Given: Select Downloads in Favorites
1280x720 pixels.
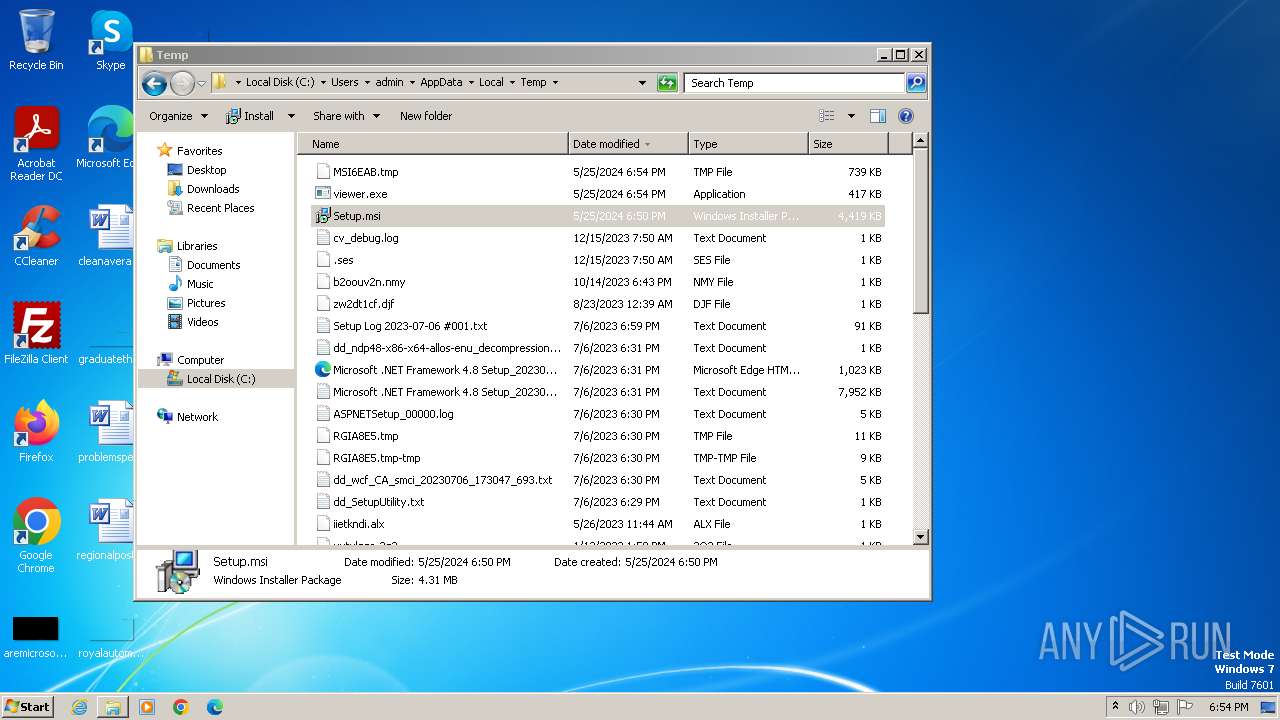Looking at the screenshot, I should (x=213, y=189).
